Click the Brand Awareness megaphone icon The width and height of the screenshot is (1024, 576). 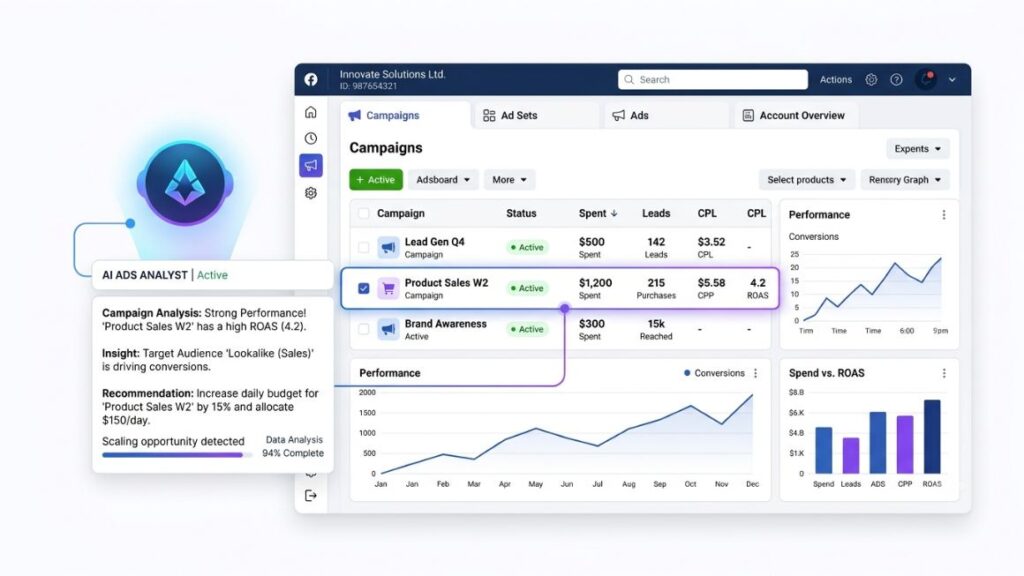click(x=389, y=329)
